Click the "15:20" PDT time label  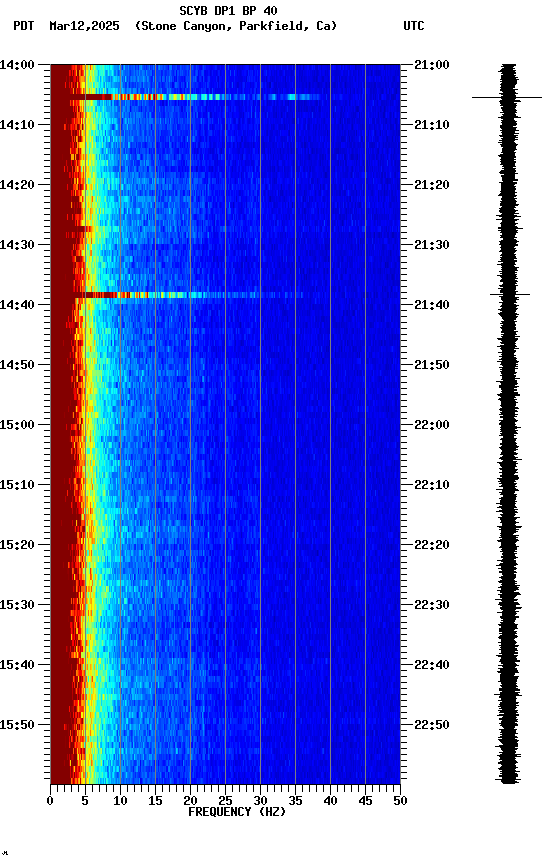(17, 545)
